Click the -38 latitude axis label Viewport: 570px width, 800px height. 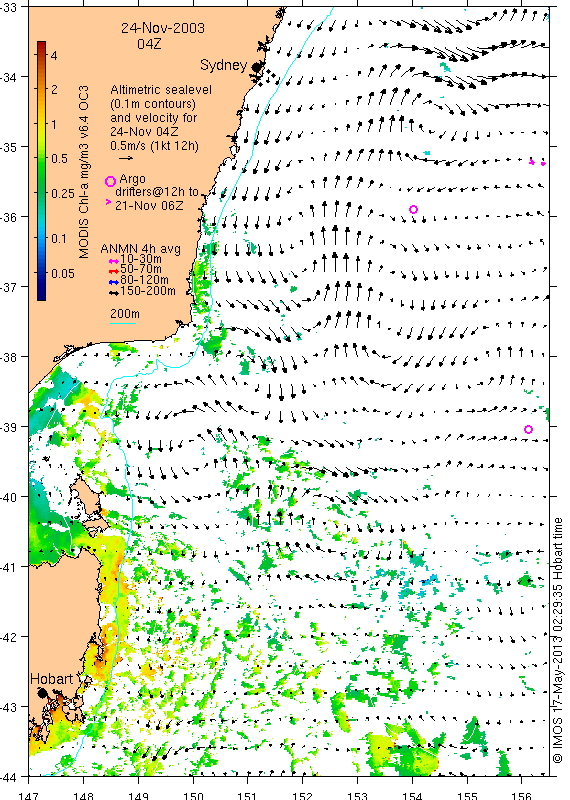pos(9,357)
